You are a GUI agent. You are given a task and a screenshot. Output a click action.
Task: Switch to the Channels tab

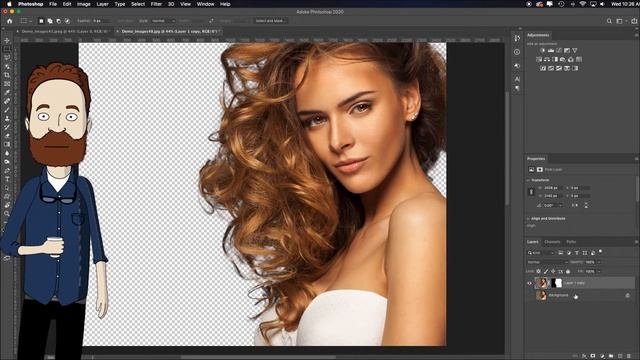[x=552, y=242]
